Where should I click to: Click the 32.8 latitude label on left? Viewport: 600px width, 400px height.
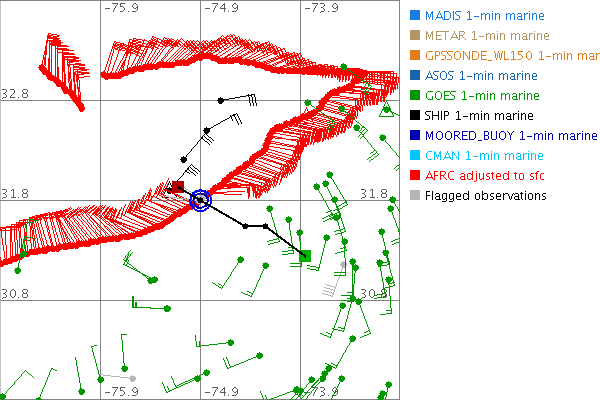tap(15, 93)
